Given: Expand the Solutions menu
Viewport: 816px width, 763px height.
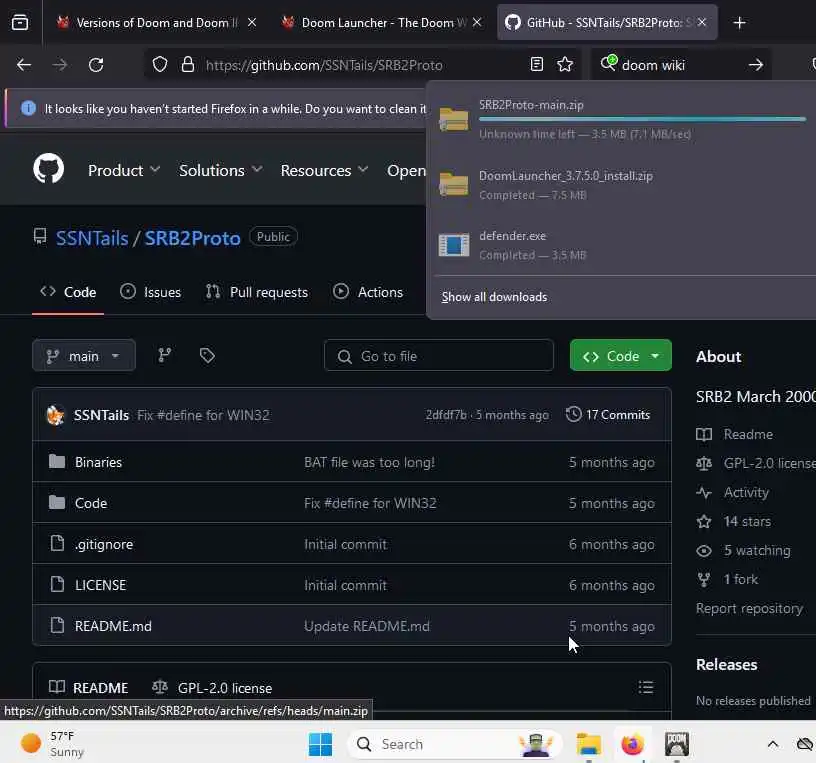Looking at the screenshot, I should pyautogui.click(x=221, y=170).
